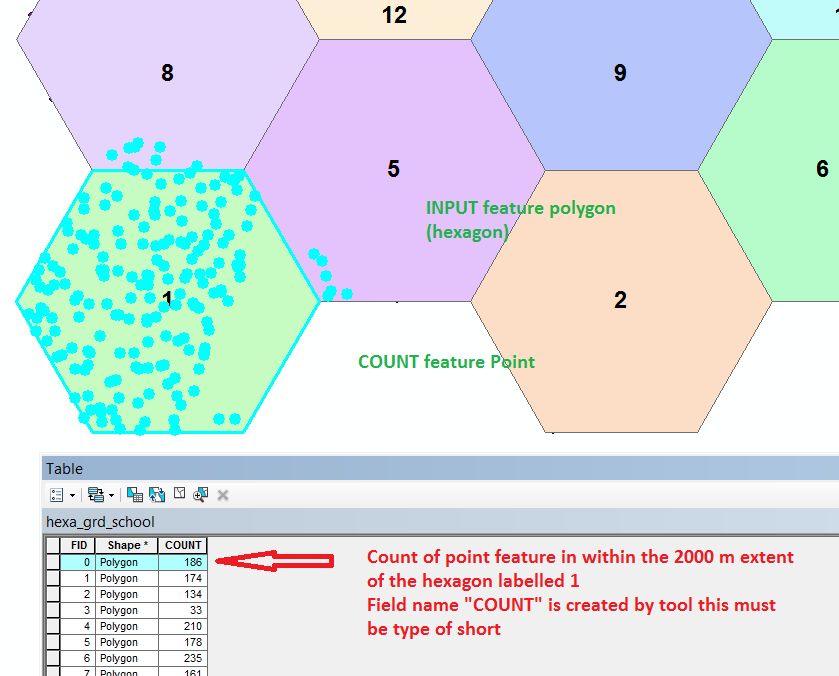Click the COUNT cell with value 235

pos(182,658)
